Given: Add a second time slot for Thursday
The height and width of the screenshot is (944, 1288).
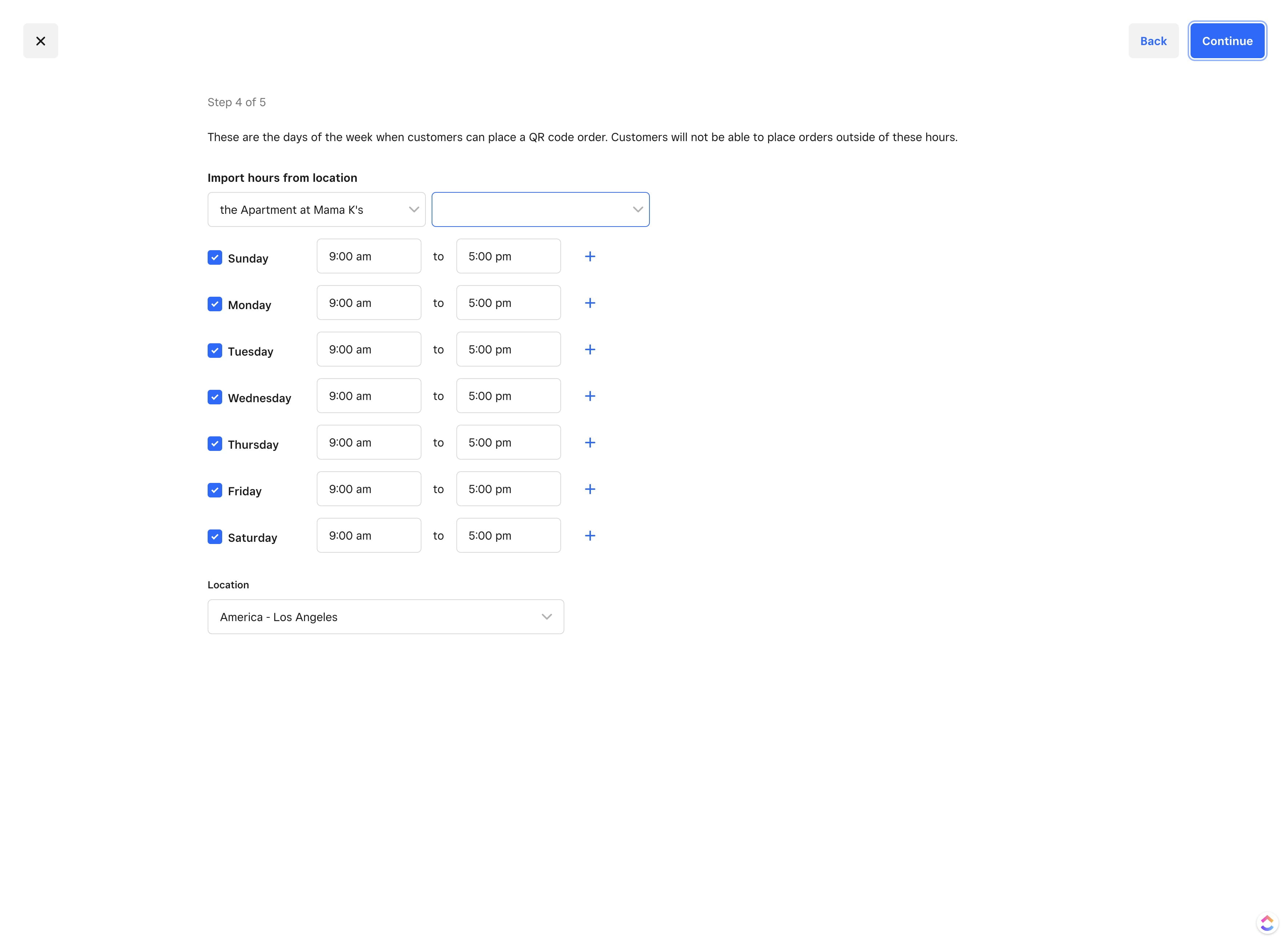Looking at the screenshot, I should pyautogui.click(x=590, y=442).
